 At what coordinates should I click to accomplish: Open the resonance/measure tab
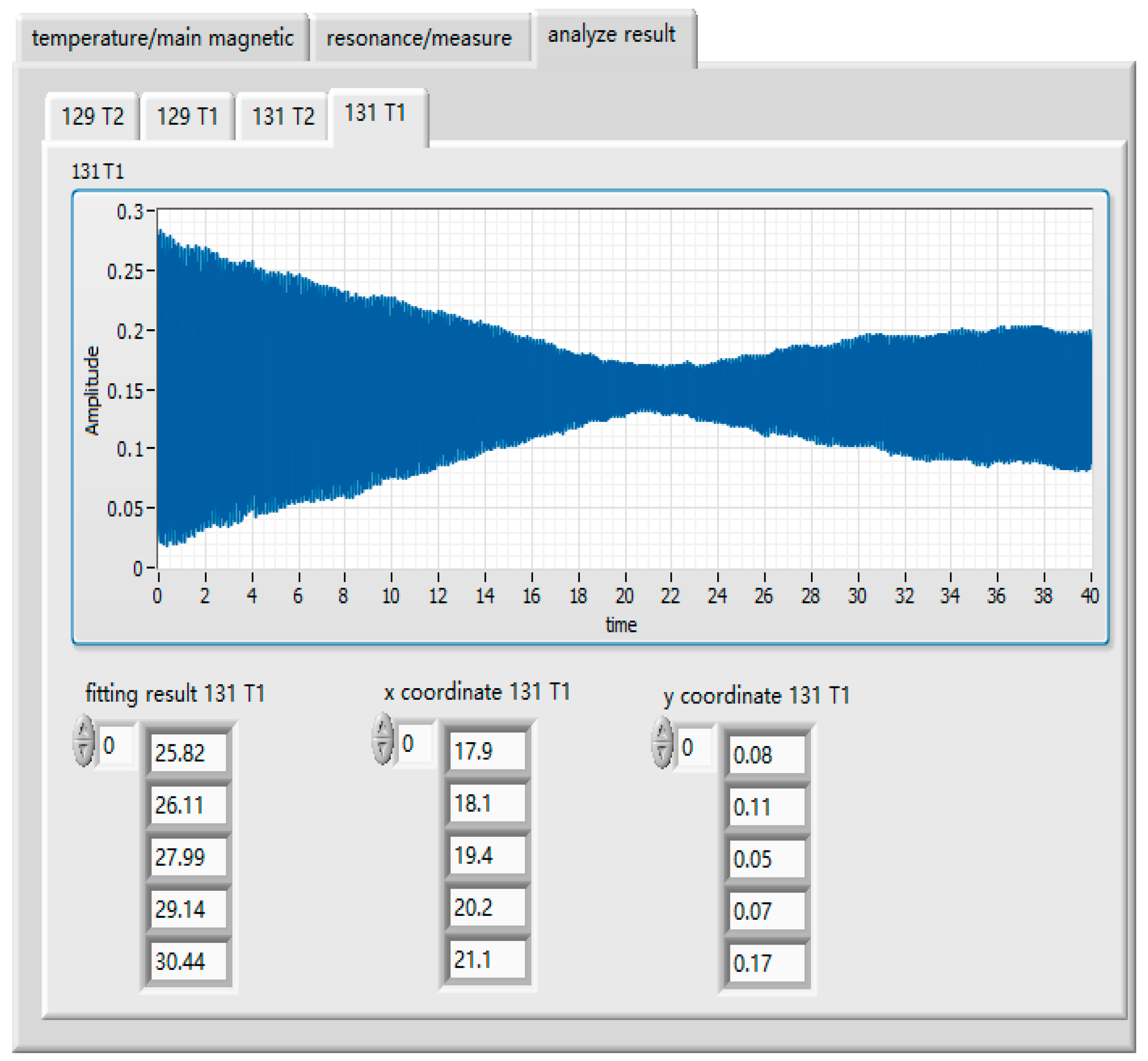coord(419,38)
